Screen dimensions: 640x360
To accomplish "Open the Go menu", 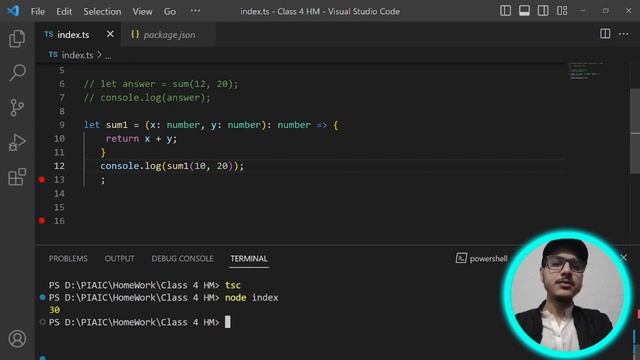I will [170, 11].
